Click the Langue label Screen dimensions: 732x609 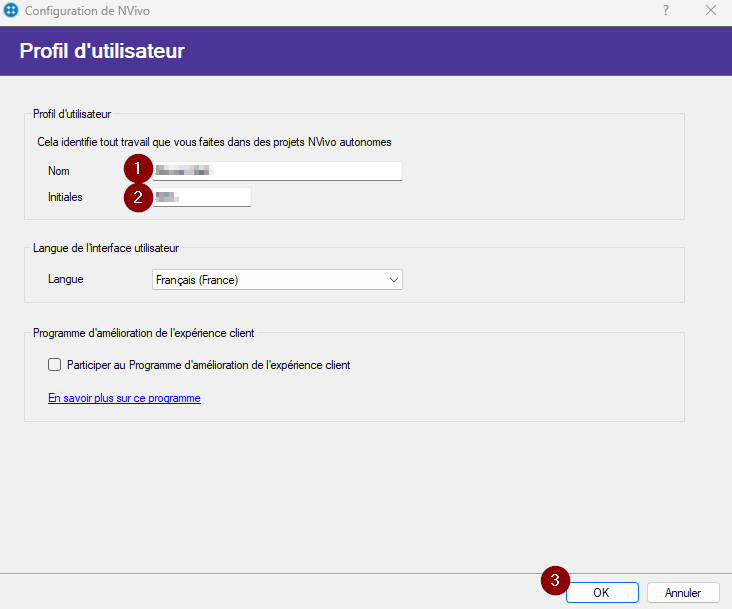tap(65, 279)
